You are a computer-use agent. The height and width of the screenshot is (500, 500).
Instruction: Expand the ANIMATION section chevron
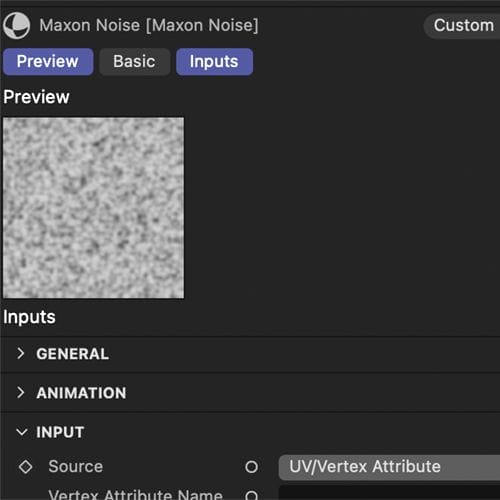pyautogui.click(x=21, y=393)
